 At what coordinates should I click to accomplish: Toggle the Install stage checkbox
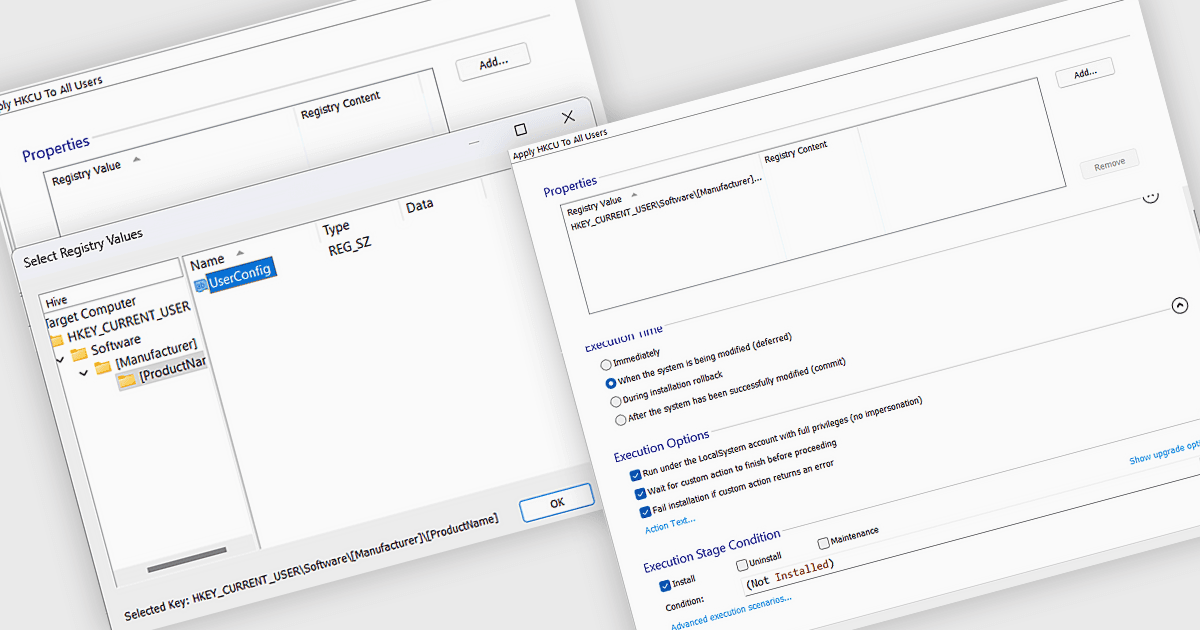(x=665, y=586)
